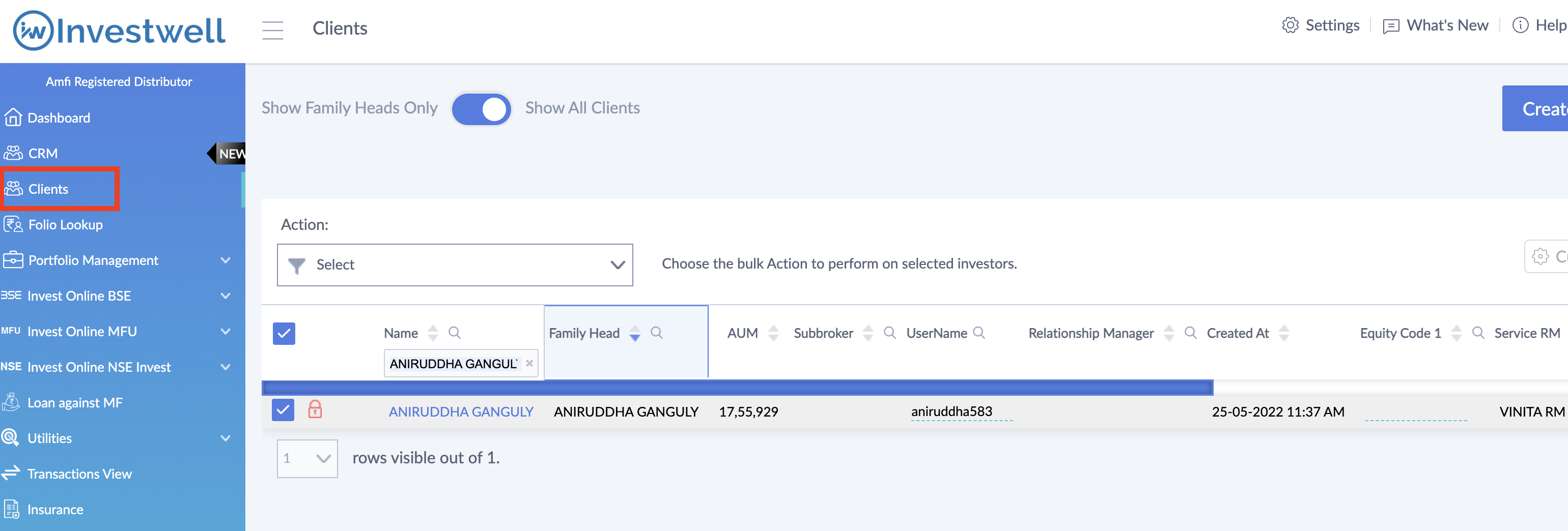The image size is (1568, 531).
Task: Sort by Subbroker column arrows
Action: (869, 333)
